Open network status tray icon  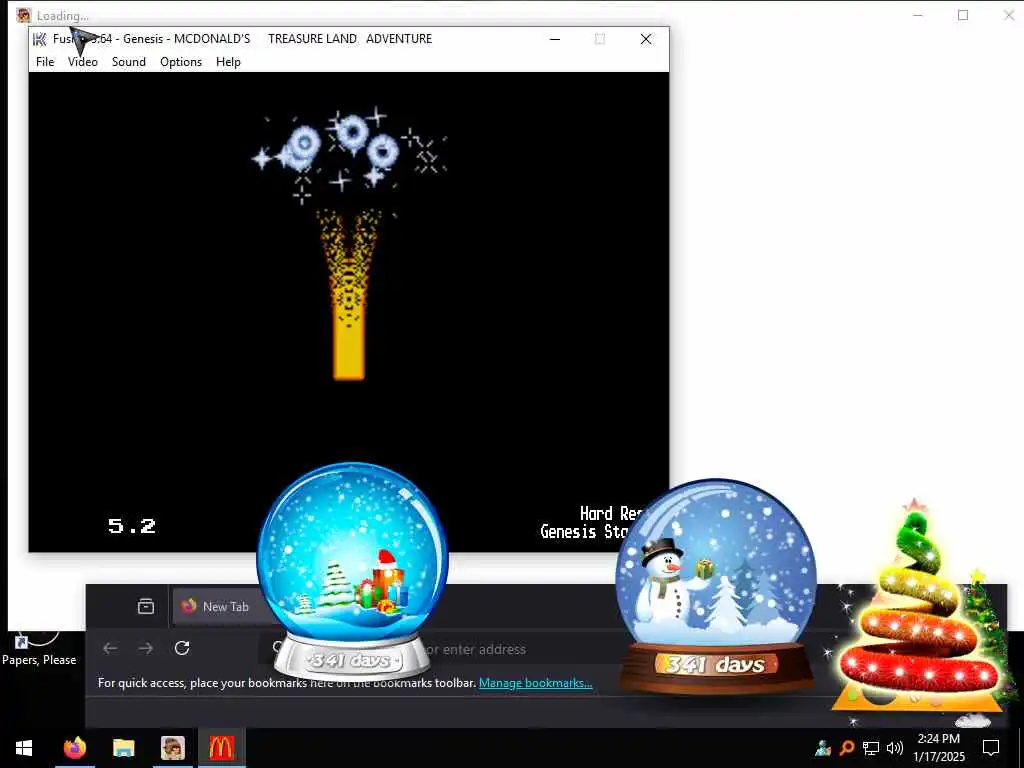coord(871,748)
